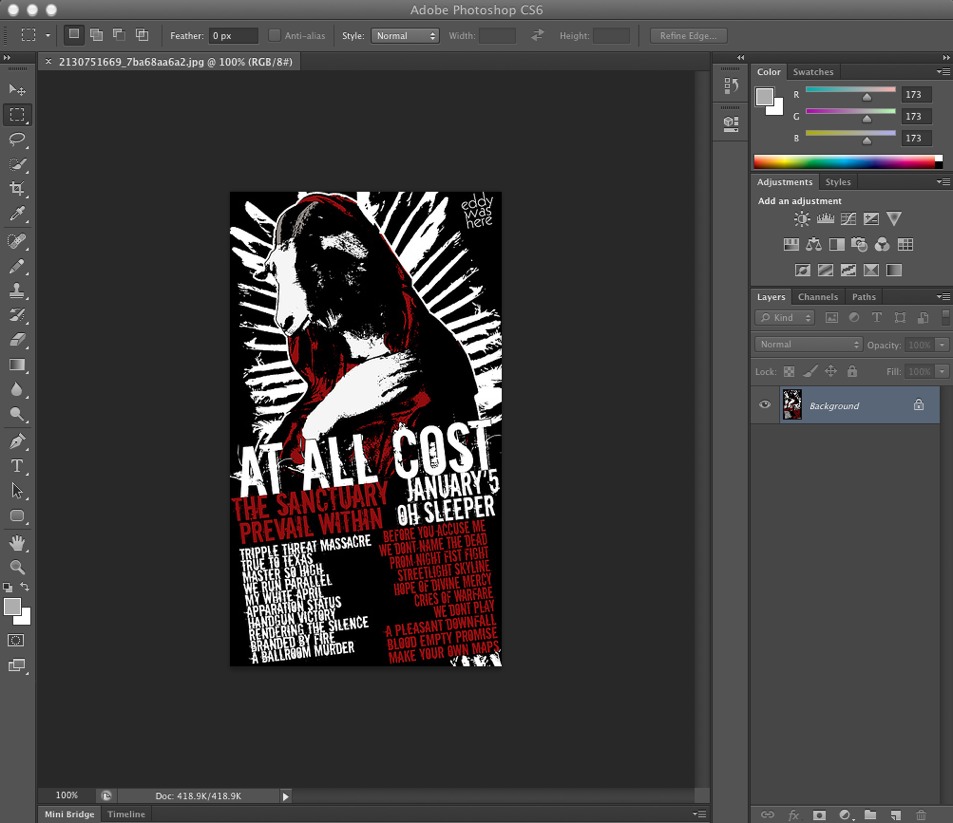
Task: Switch to the Swatches tab
Action: click(813, 72)
